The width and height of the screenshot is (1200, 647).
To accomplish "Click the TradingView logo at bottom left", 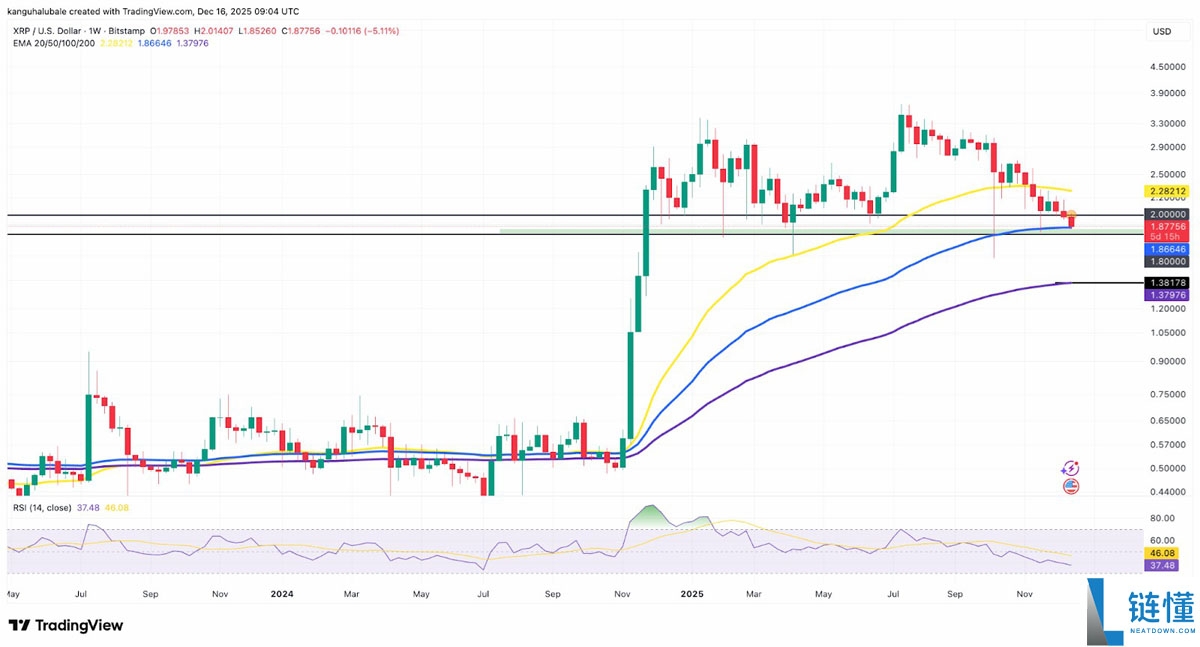I will click(x=66, y=625).
